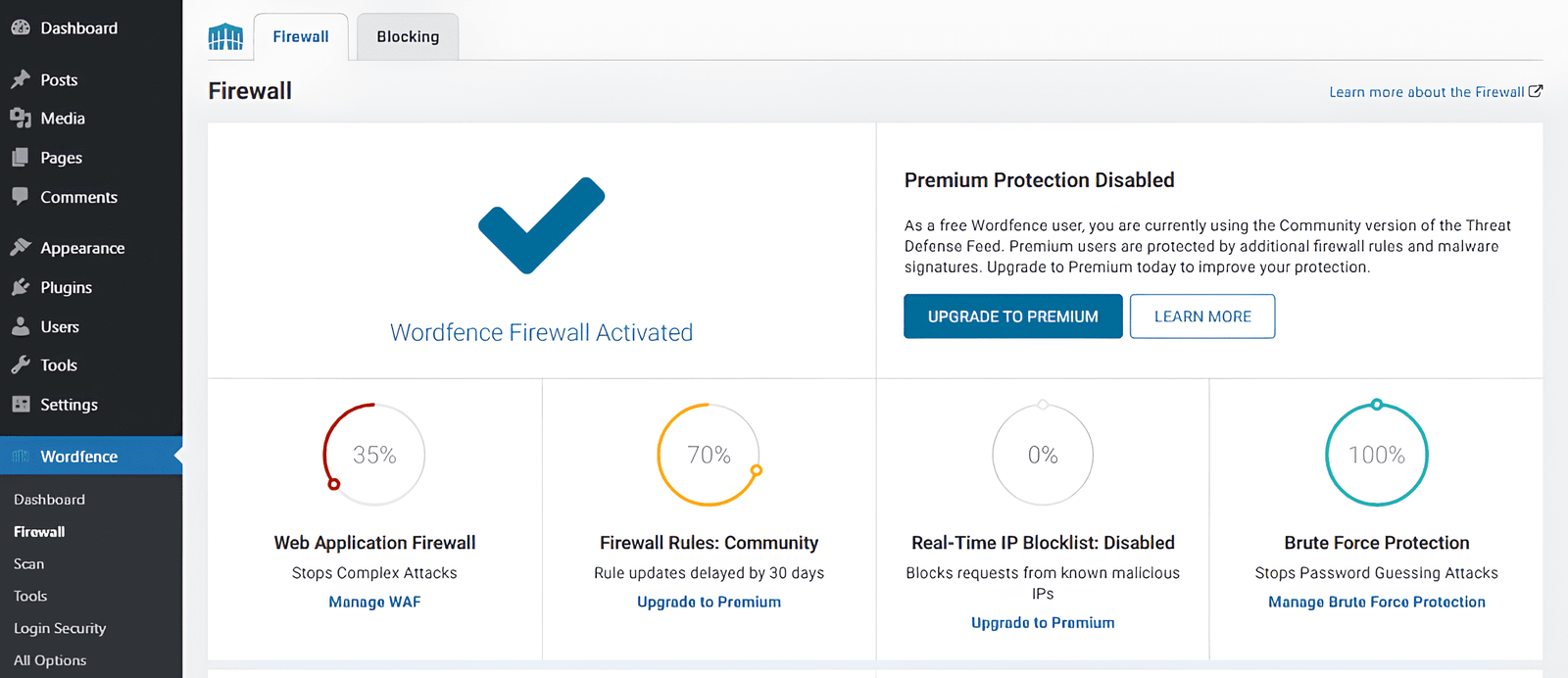Click the Learn More button
The height and width of the screenshot is (678, 1568).
[x=1202, y=316]
